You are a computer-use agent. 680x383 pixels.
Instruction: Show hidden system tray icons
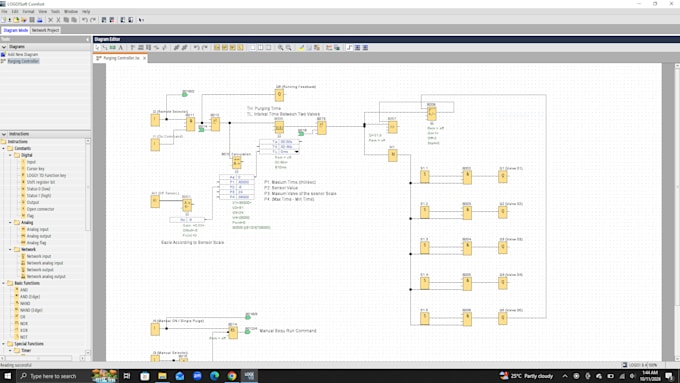point(565,376)
